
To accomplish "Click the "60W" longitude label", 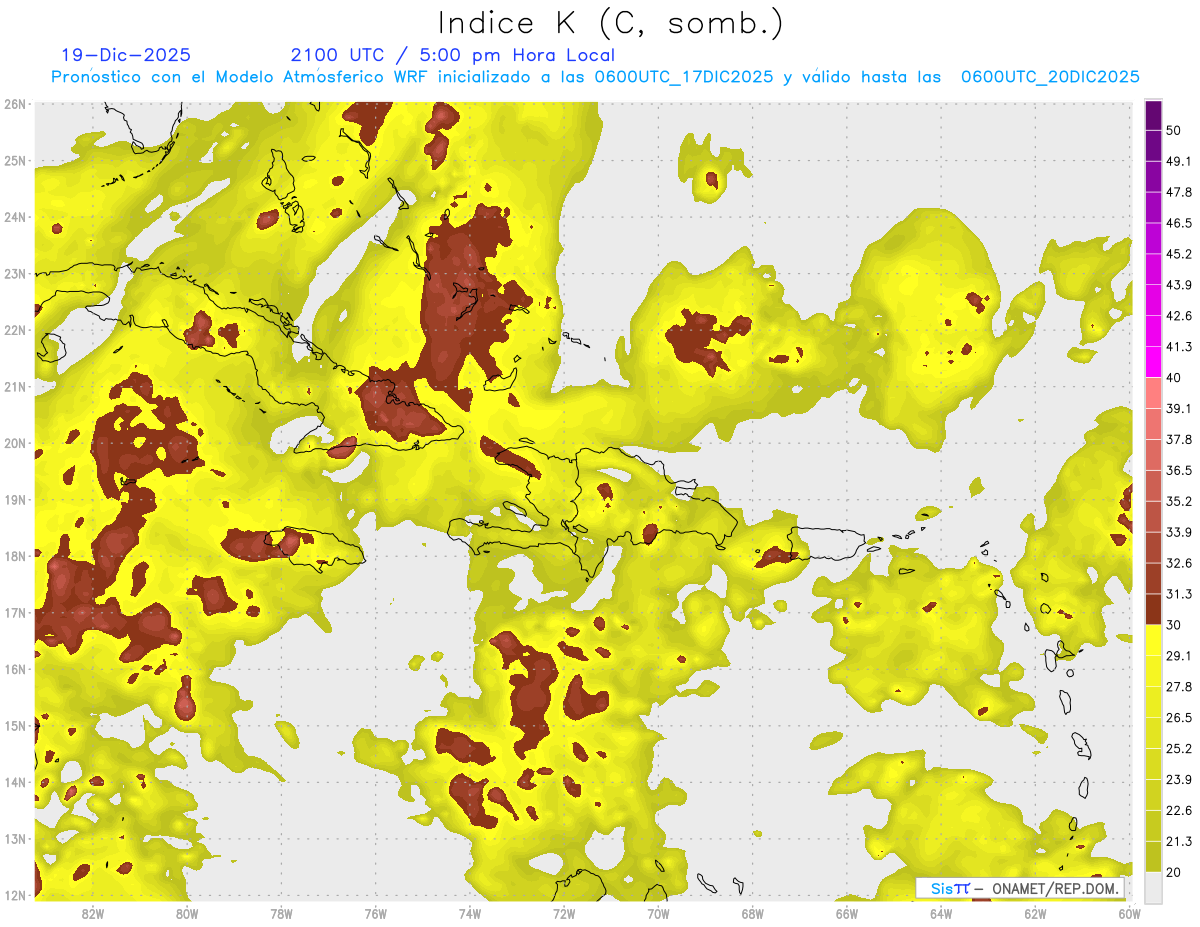I will [x=1129, y=913].
